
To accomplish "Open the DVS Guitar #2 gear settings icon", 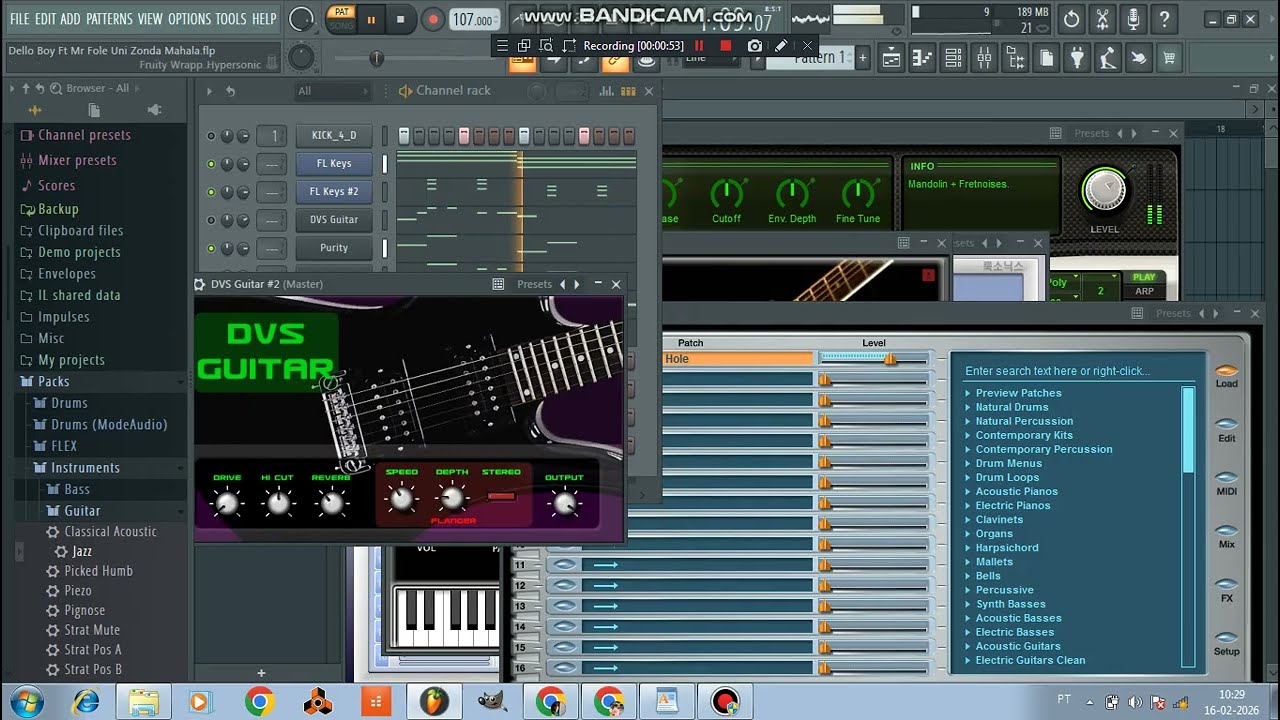I will point(200,284).
